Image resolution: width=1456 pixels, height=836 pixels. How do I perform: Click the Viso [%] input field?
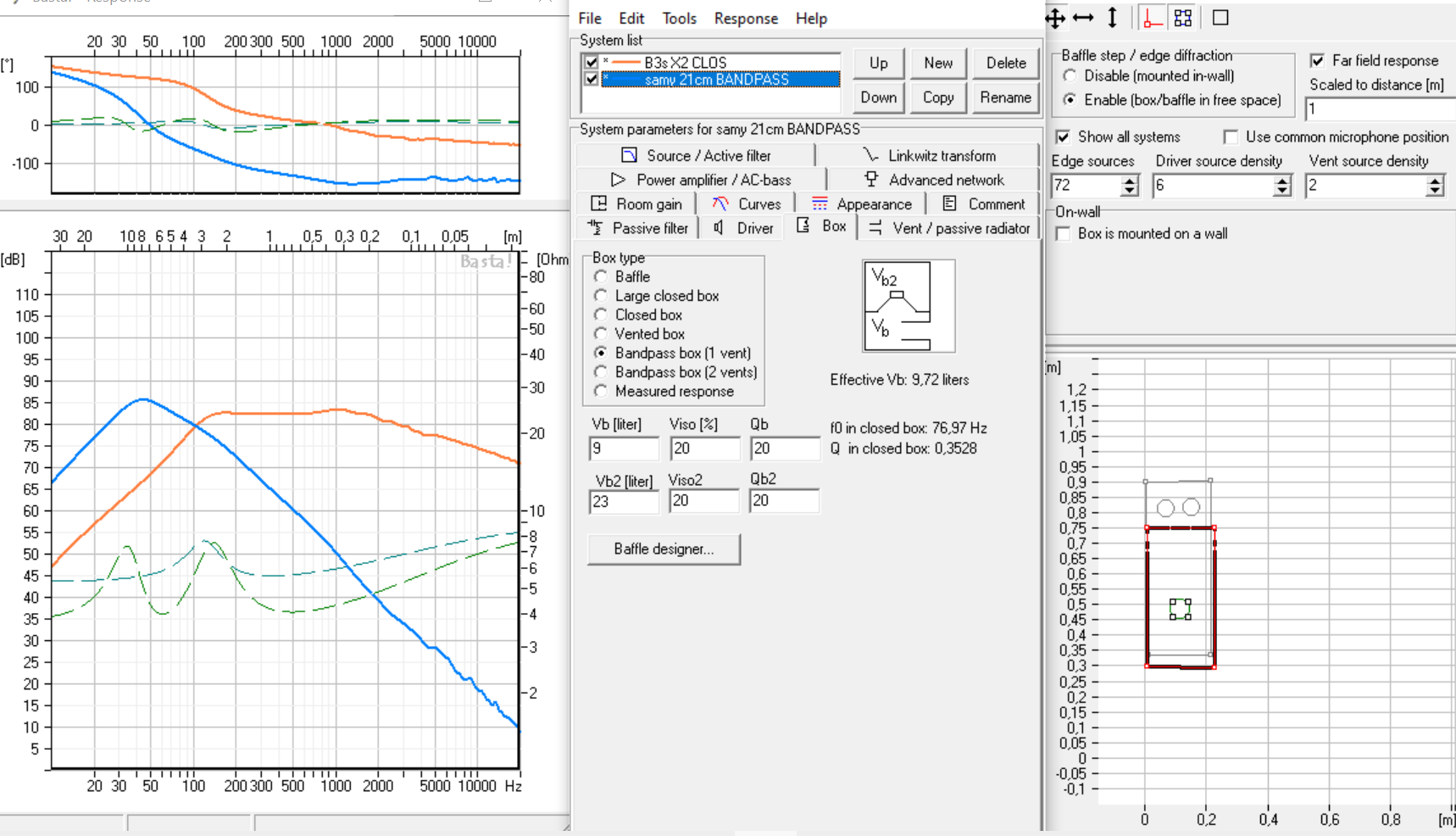click(705, 448)
